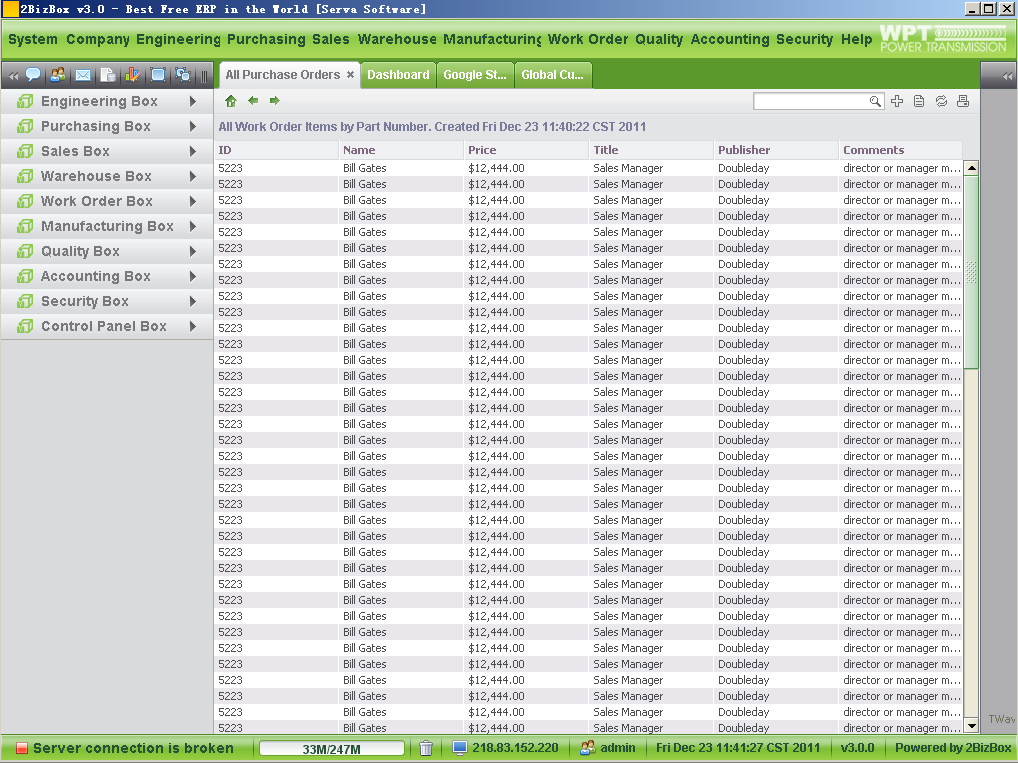
Task: Click the chat bubble icon in sidebar toolbar
Action: point(33,75)
